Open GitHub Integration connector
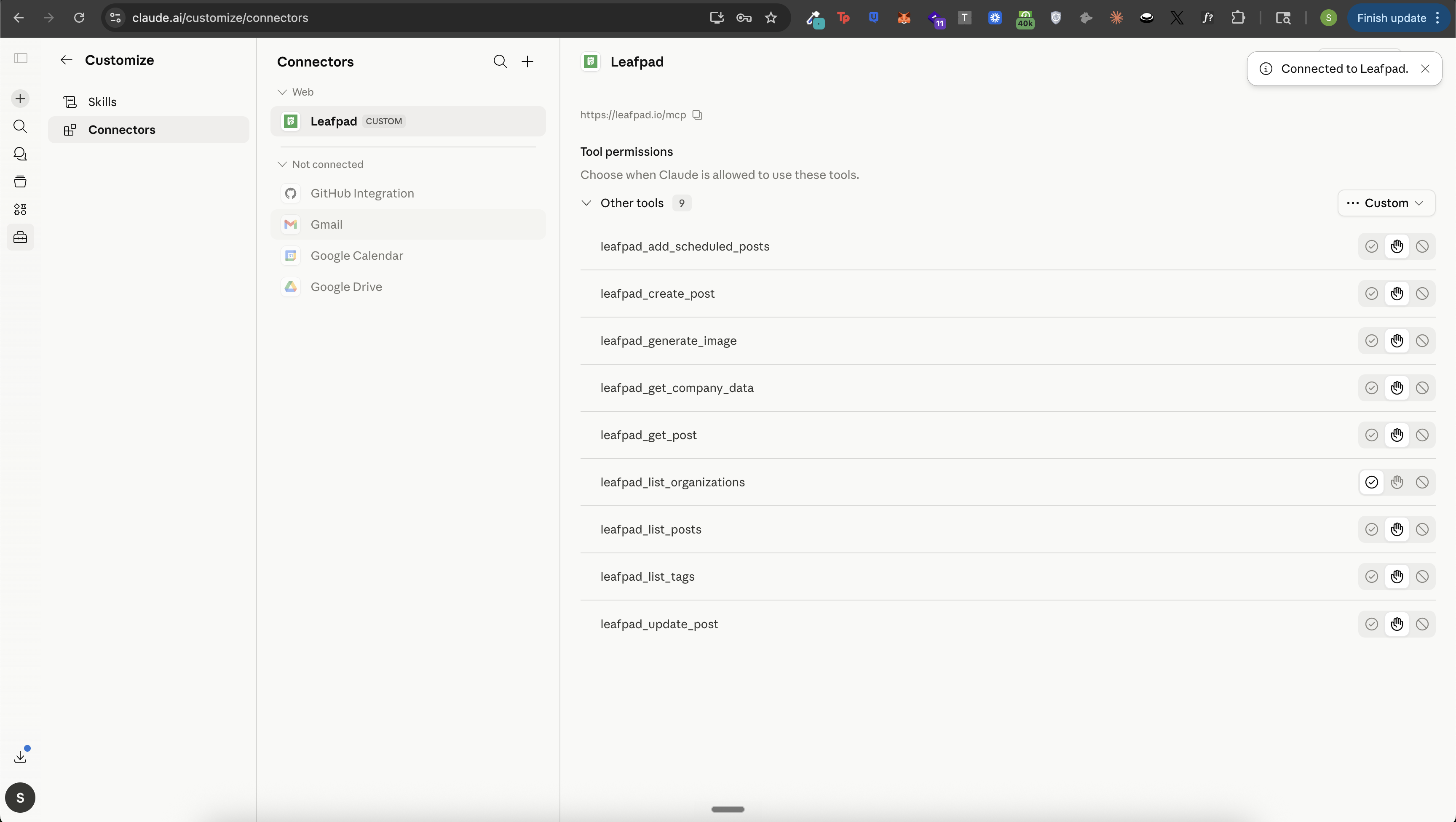Screen dimensions: 1456x822 (408, 193)
